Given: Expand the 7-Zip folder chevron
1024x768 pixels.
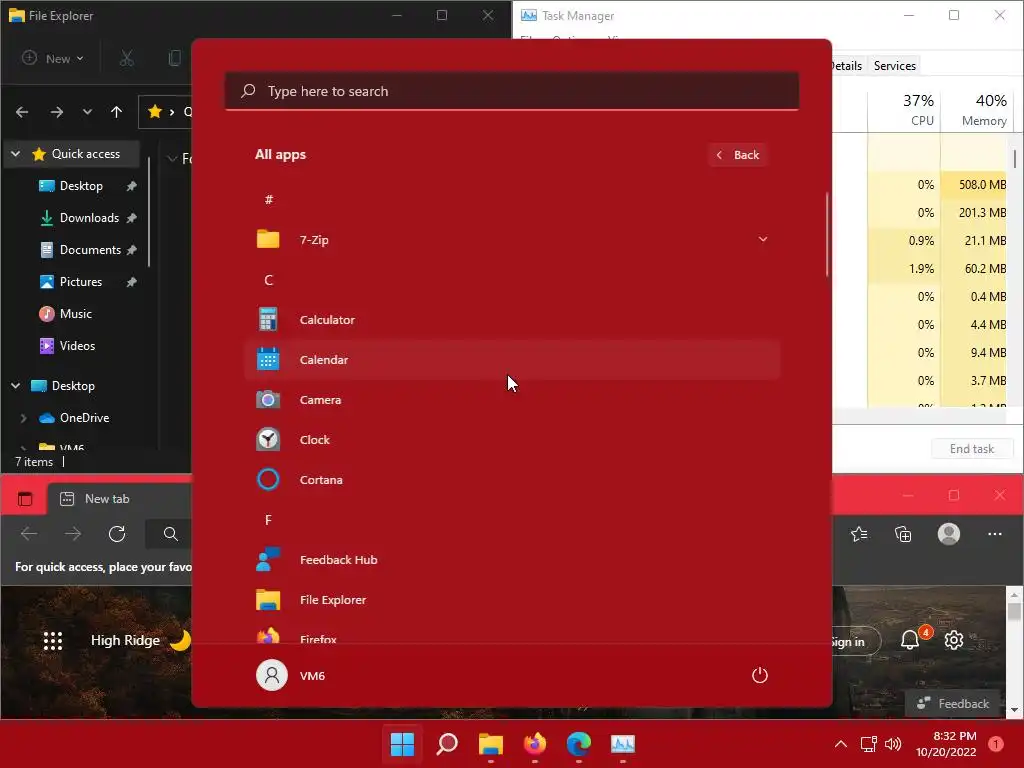Looking at the screenshot, I should [x=762, y=239].
